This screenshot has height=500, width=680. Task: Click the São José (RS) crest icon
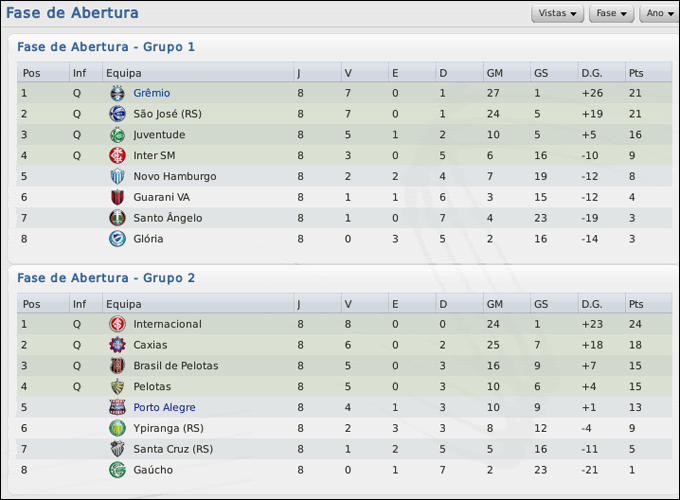click(x=117, y=114)
